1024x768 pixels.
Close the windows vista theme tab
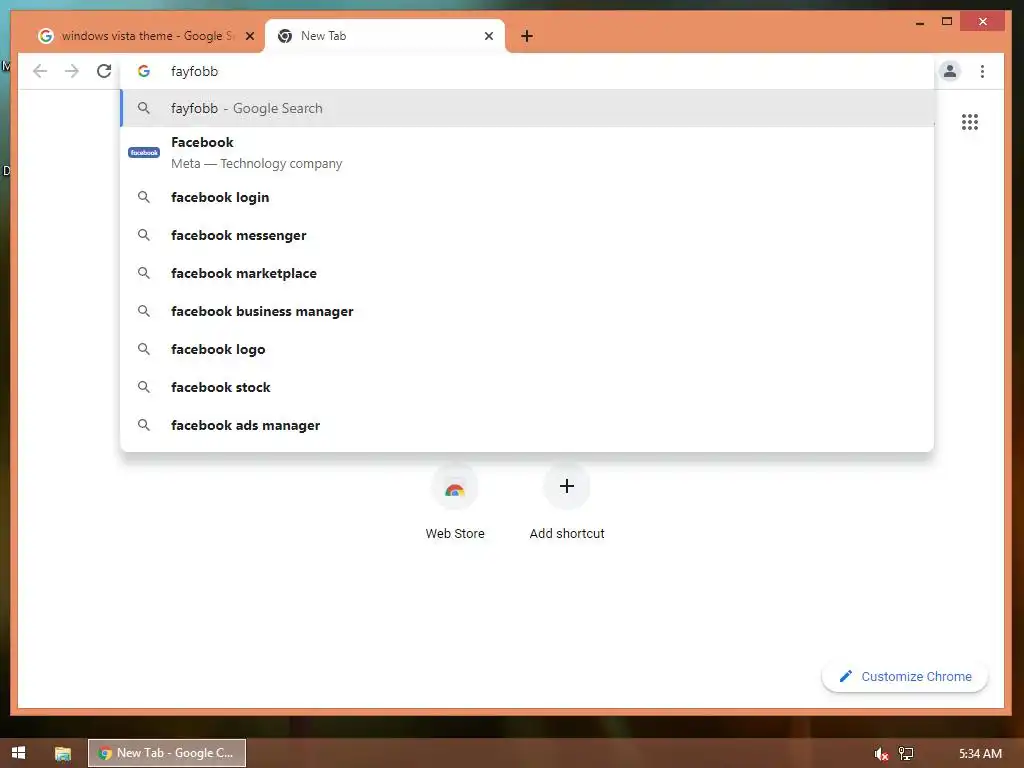249,36
